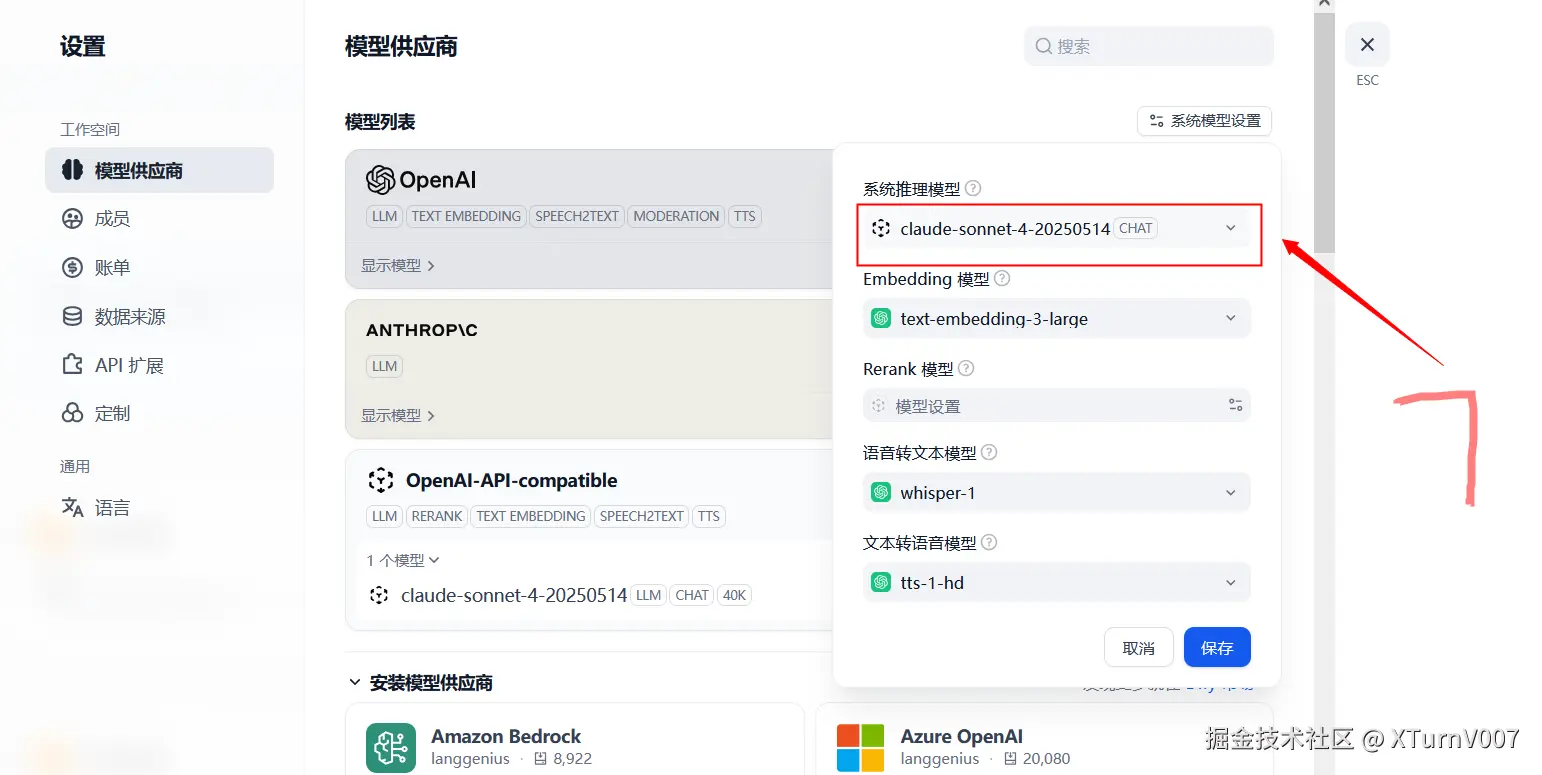Open the tts-1-hd text-to-speech dropdown
Viewport: 1542px width, 775px height.
(1056, 583)
